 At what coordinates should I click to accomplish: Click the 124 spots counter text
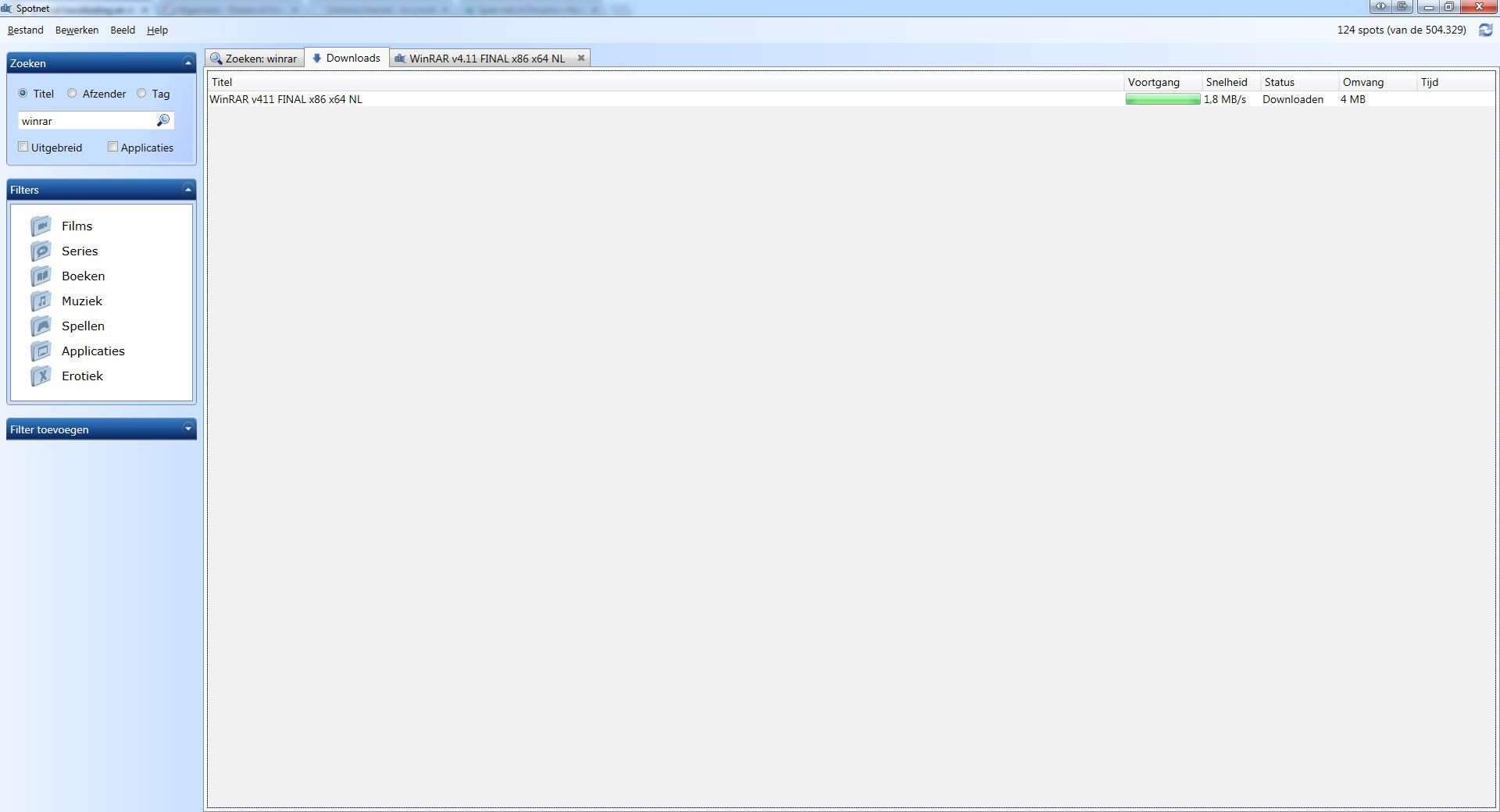pos(1402,30)
